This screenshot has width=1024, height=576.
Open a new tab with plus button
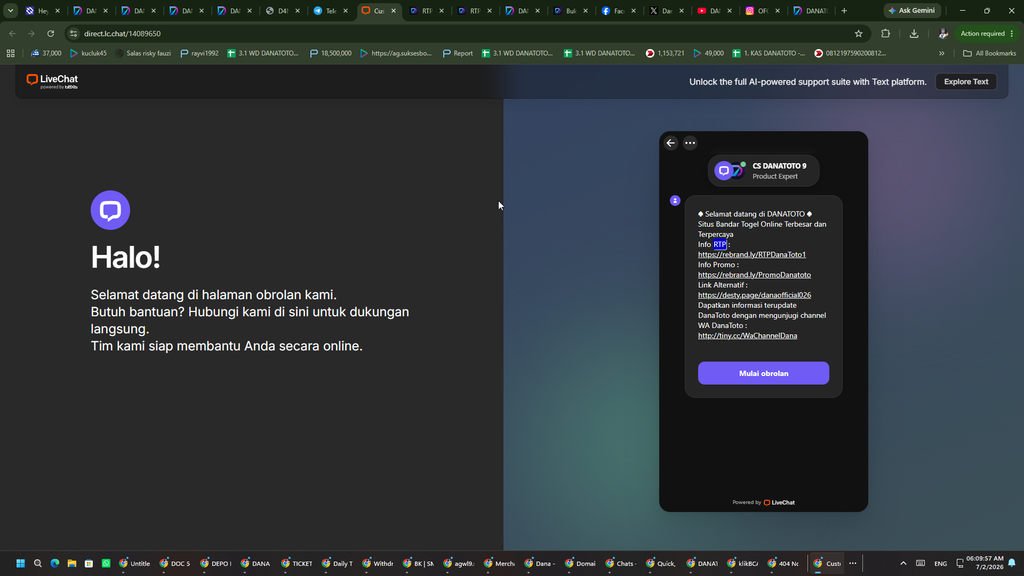coord(844,10)
